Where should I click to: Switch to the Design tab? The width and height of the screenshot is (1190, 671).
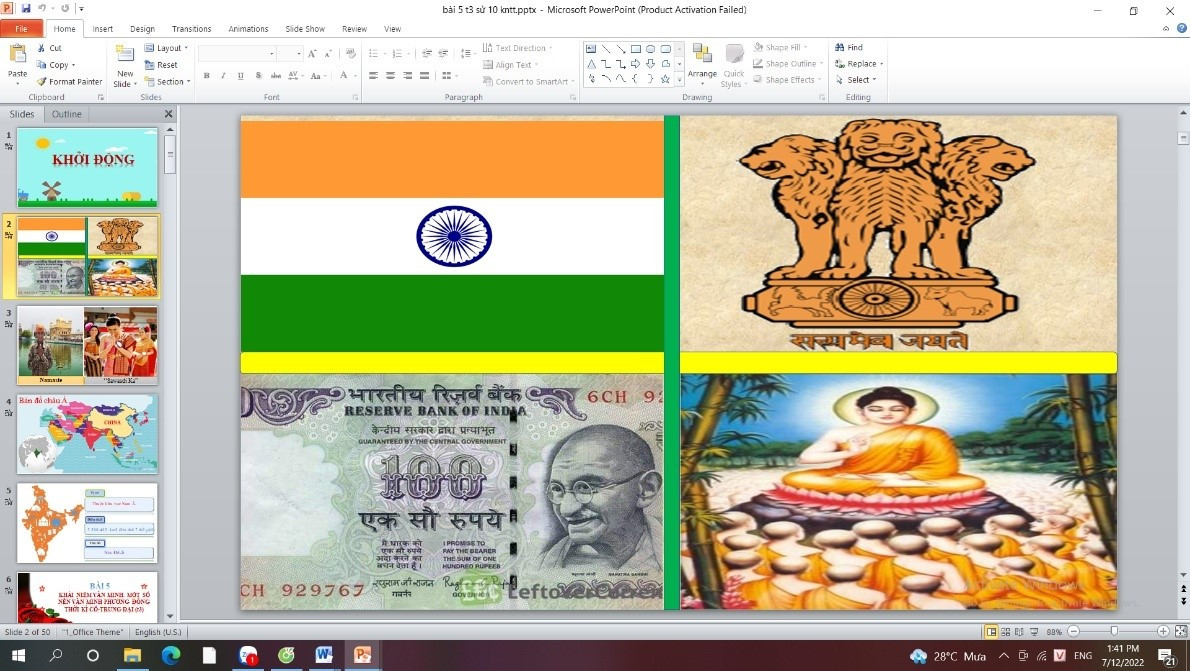pos(142,29)
